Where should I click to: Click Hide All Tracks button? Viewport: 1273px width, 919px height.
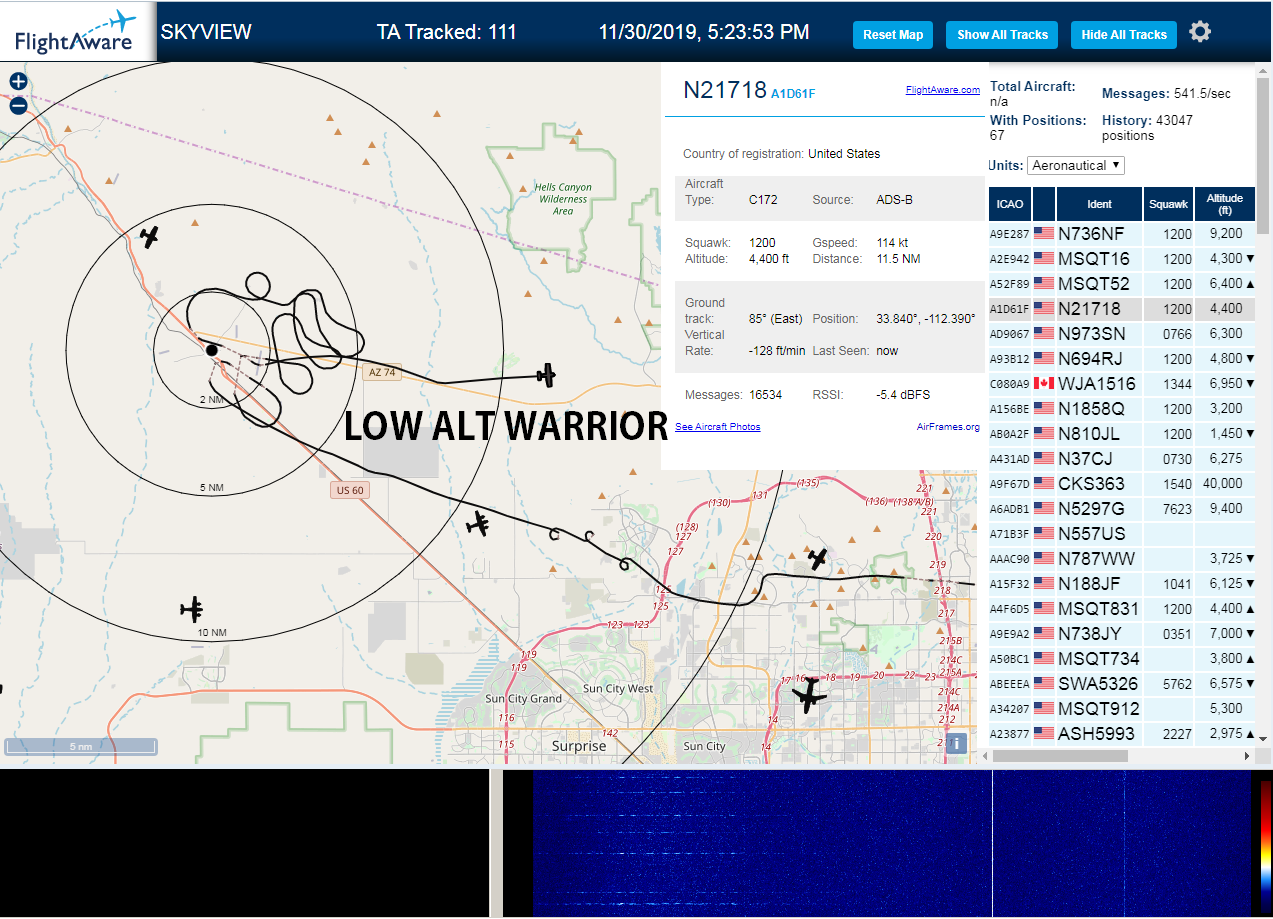(x=1124, y=34)
